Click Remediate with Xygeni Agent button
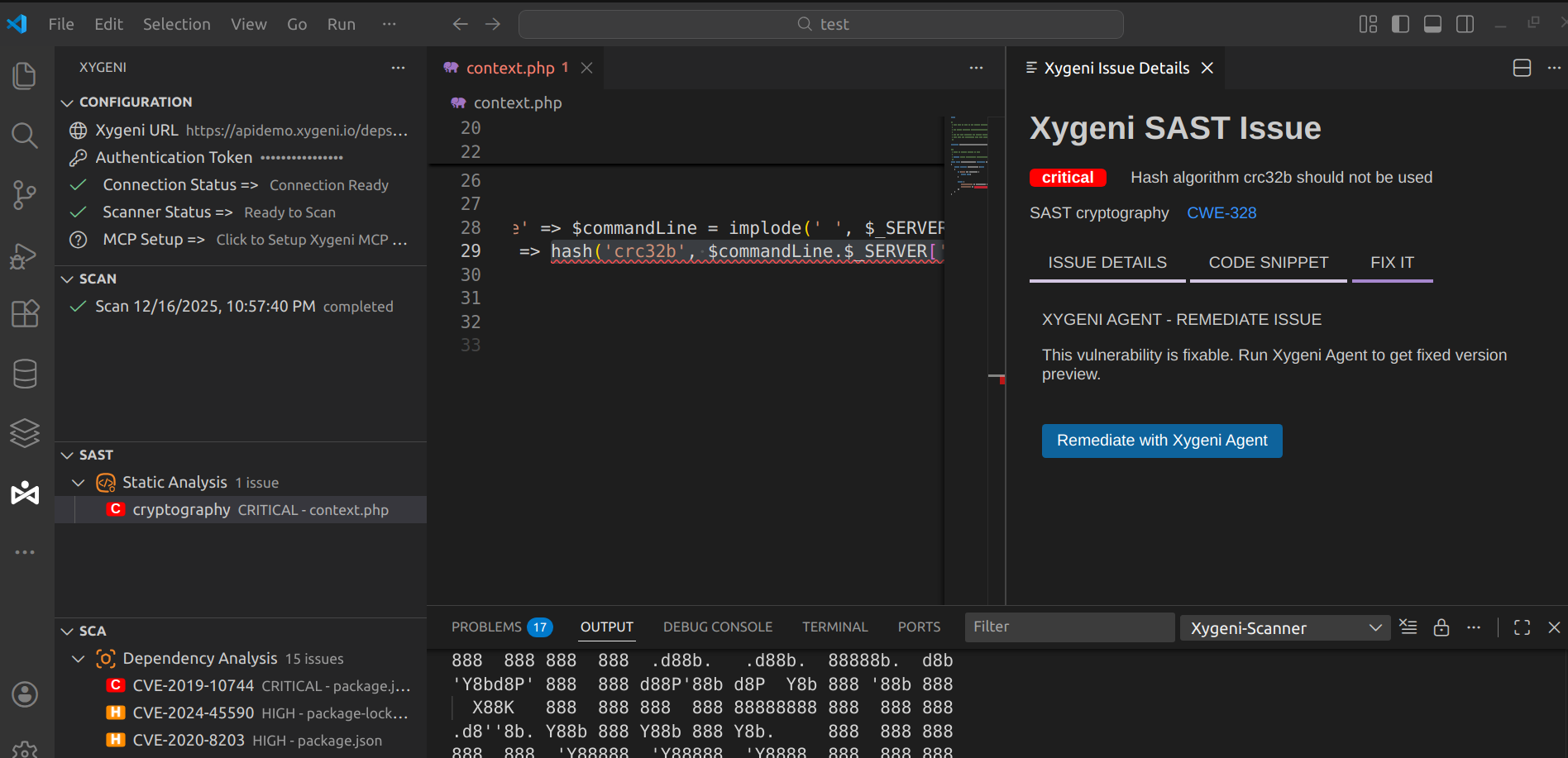1568x758 pixels. click(1161, 441)
